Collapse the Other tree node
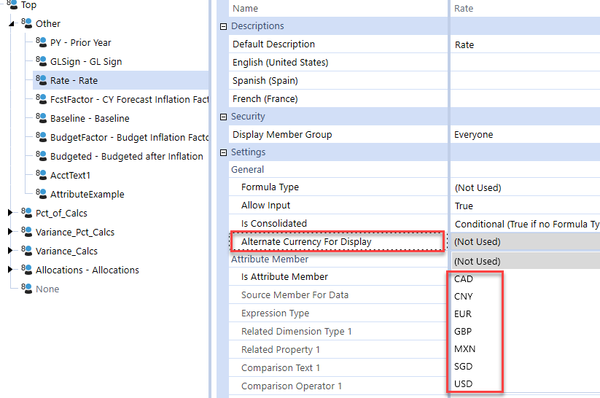Viewport: 600px width, 398px height. [11, 24]
